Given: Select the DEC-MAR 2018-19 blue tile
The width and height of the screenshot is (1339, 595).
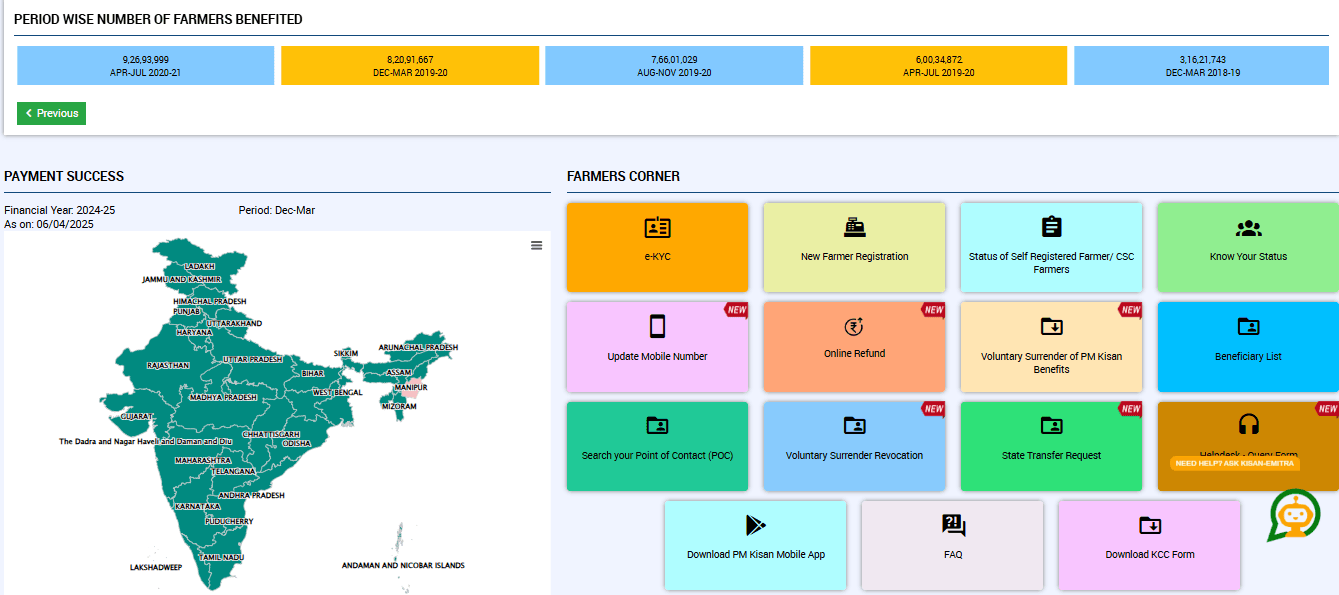Looking at the screenshot, I should 1202,66.
